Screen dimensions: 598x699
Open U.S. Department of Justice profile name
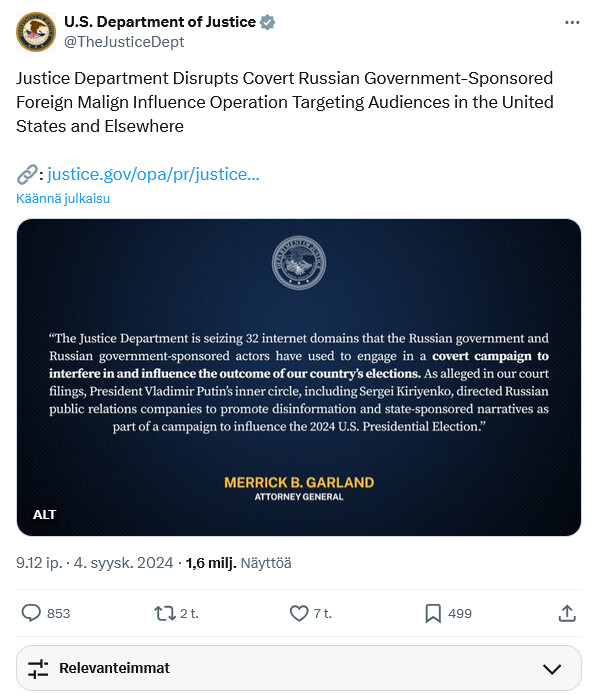(x=160, y=22)
